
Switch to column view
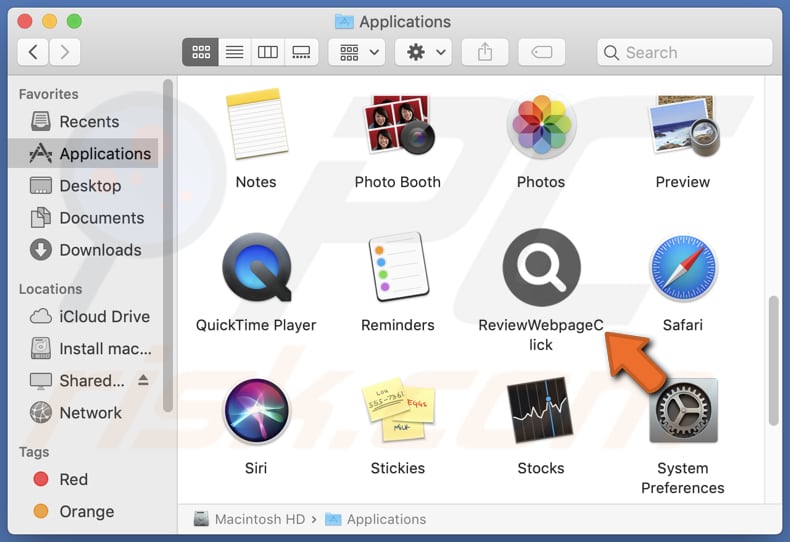point(268,52)
